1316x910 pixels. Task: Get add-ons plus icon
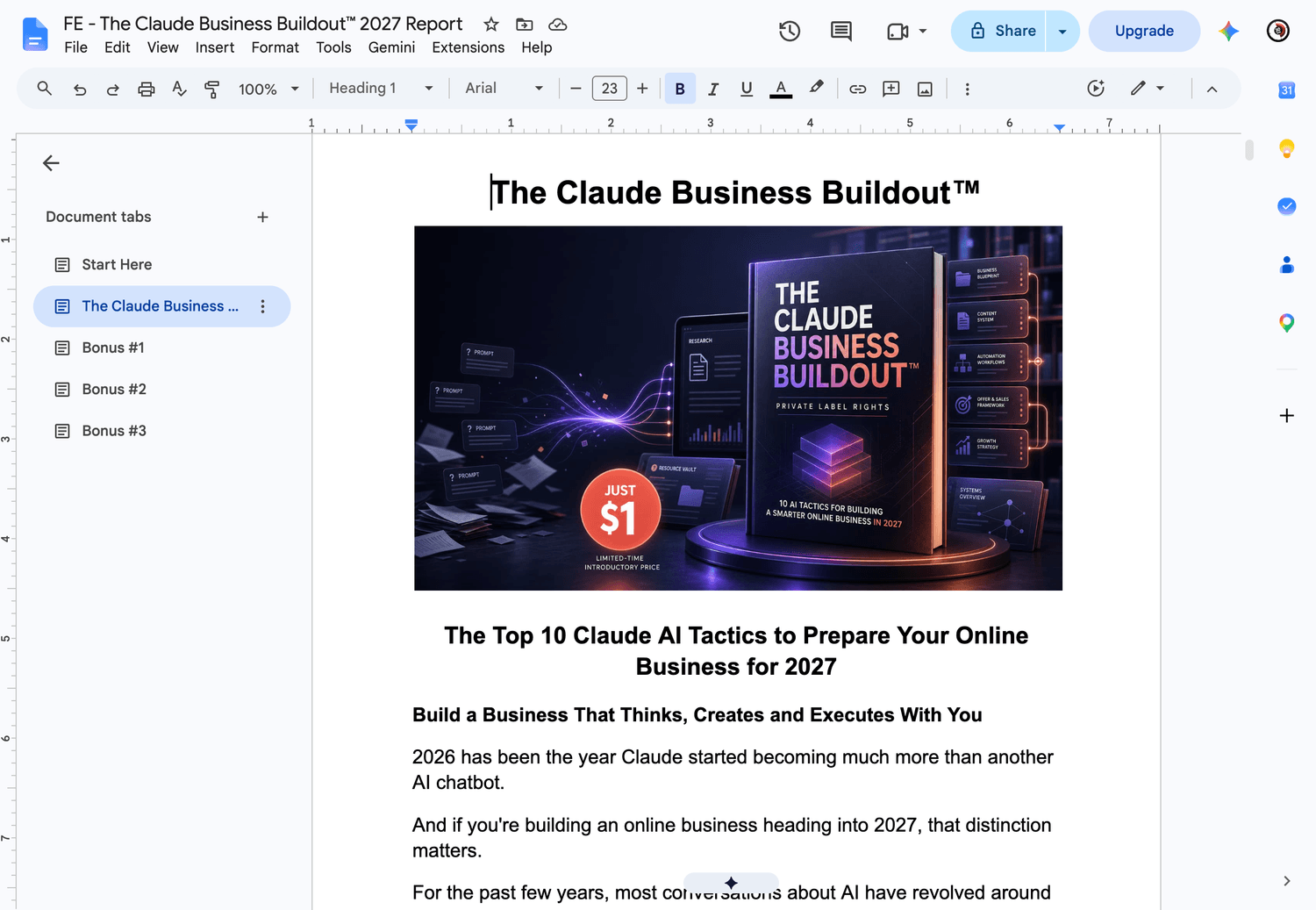1286,415
